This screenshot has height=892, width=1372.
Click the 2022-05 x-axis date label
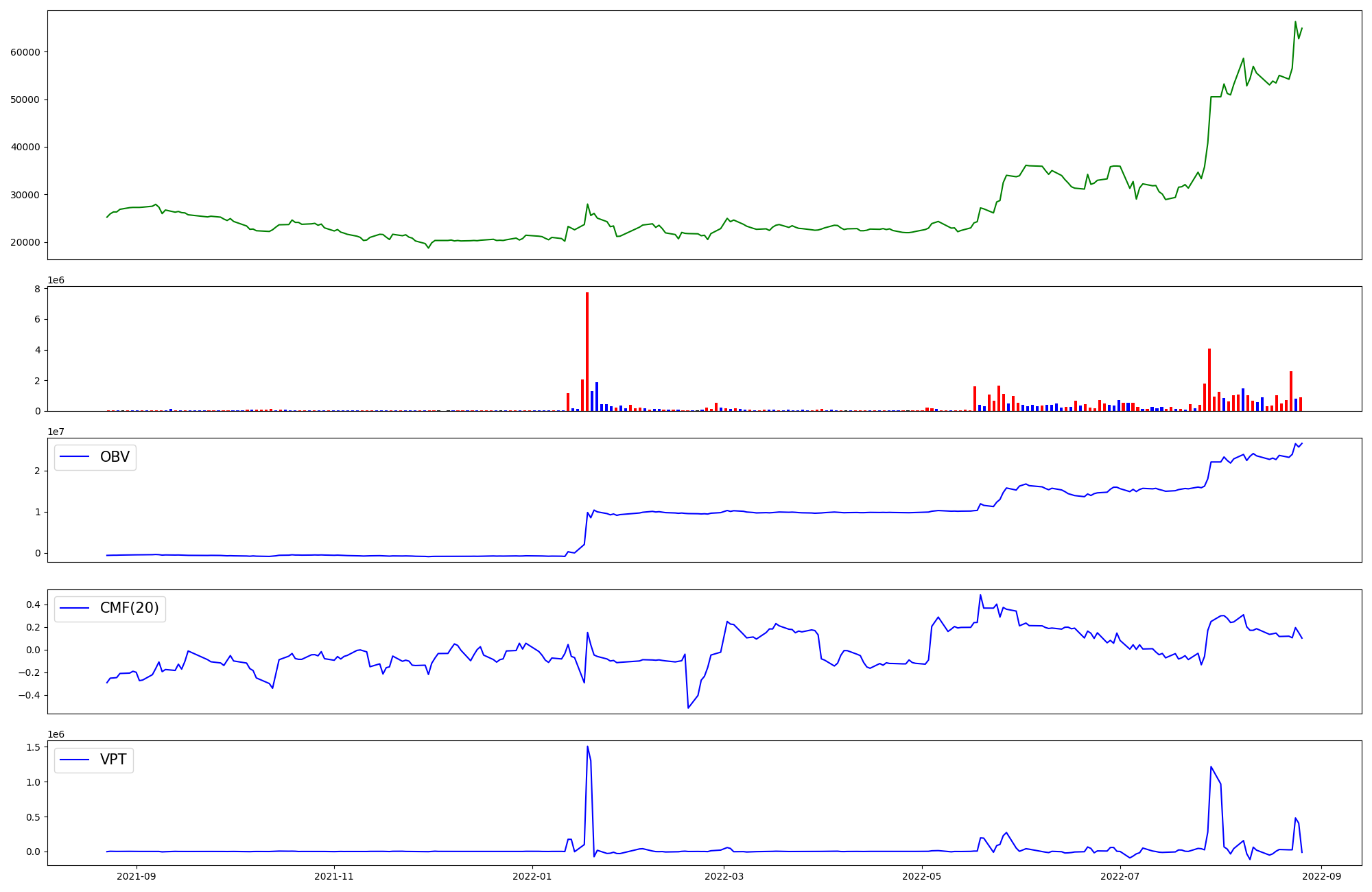922,876
